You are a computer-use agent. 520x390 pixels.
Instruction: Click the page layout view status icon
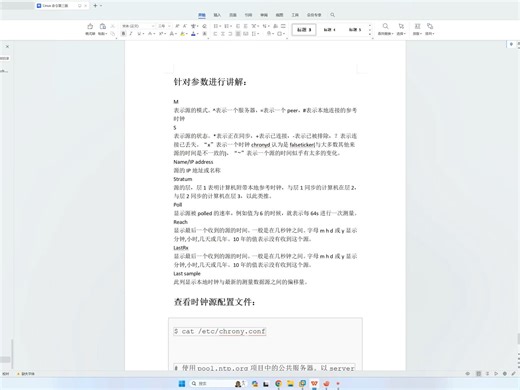[x=478, y=374]
